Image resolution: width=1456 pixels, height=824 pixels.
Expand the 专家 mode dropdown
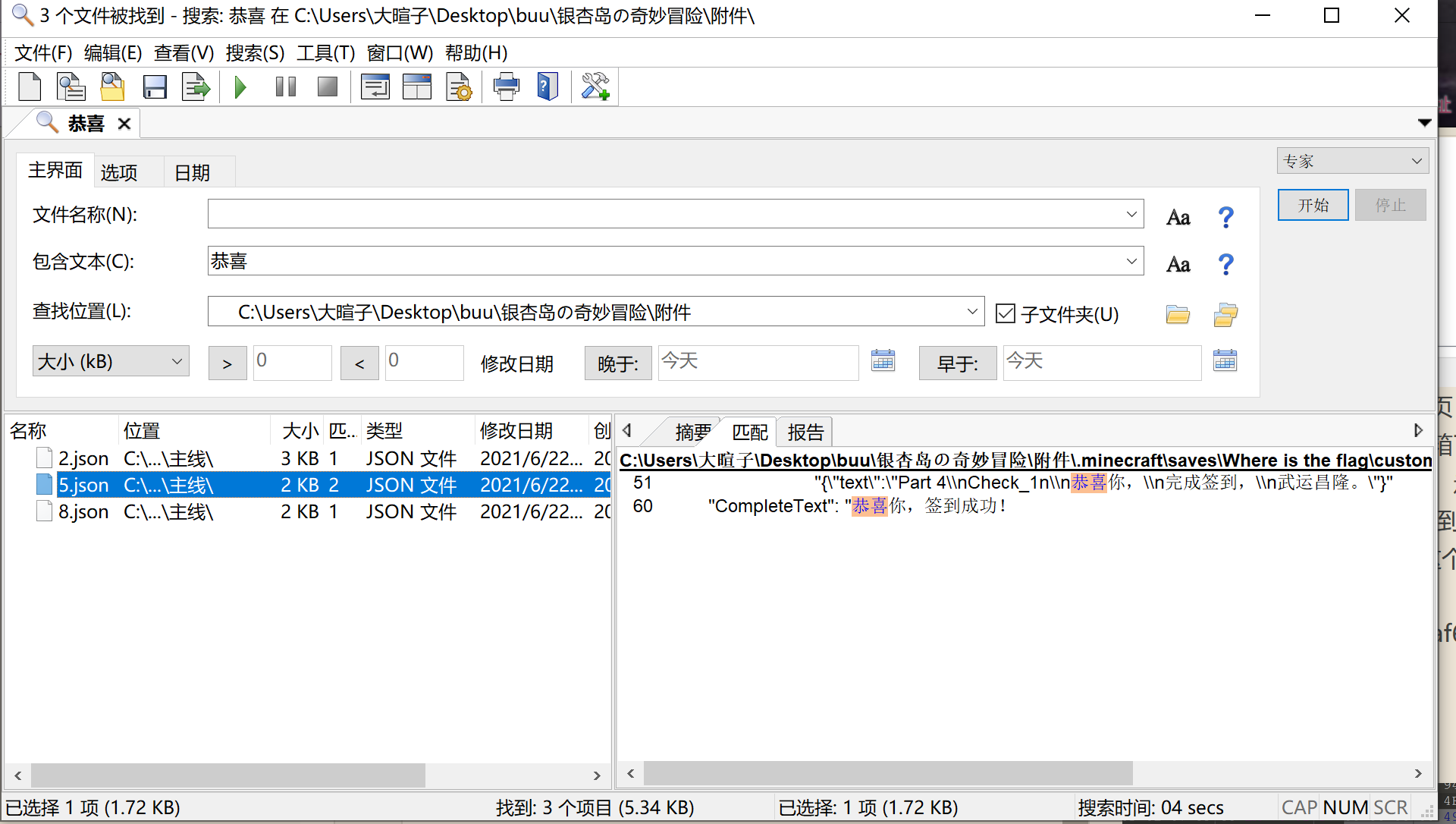pos(1352,161)
